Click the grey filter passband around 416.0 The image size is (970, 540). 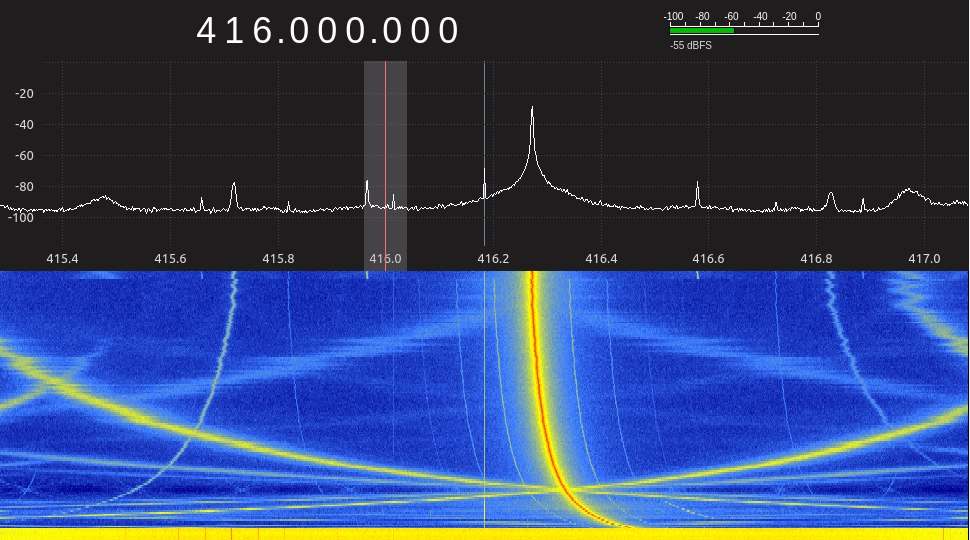point(385,166)
